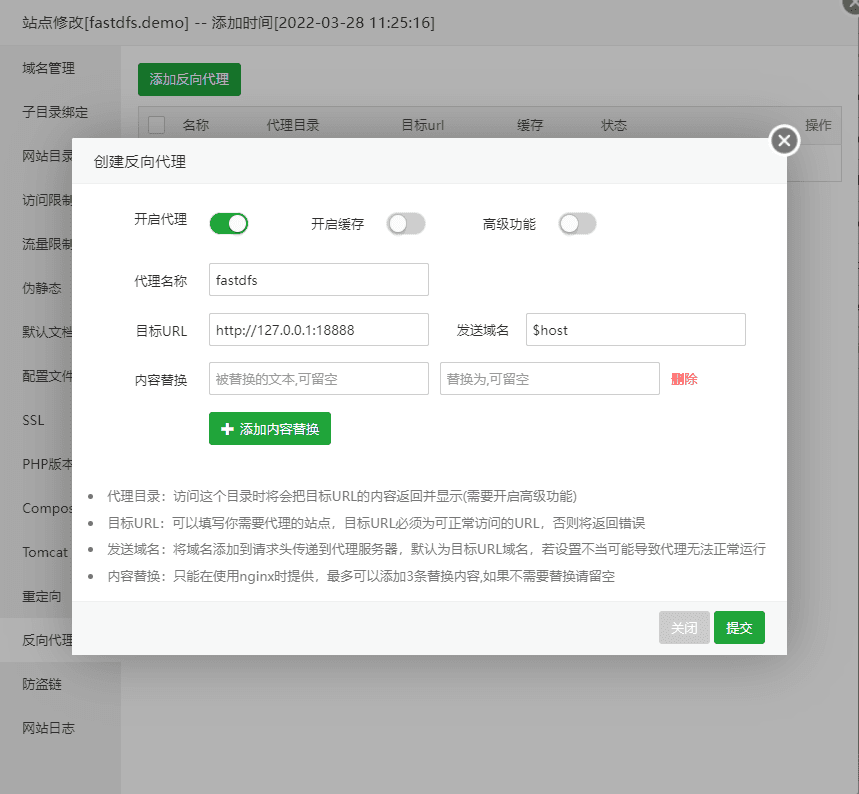Click the red 删除 link
The height and width of the screenshot is (794, 859).
click(x=684, y=379)
